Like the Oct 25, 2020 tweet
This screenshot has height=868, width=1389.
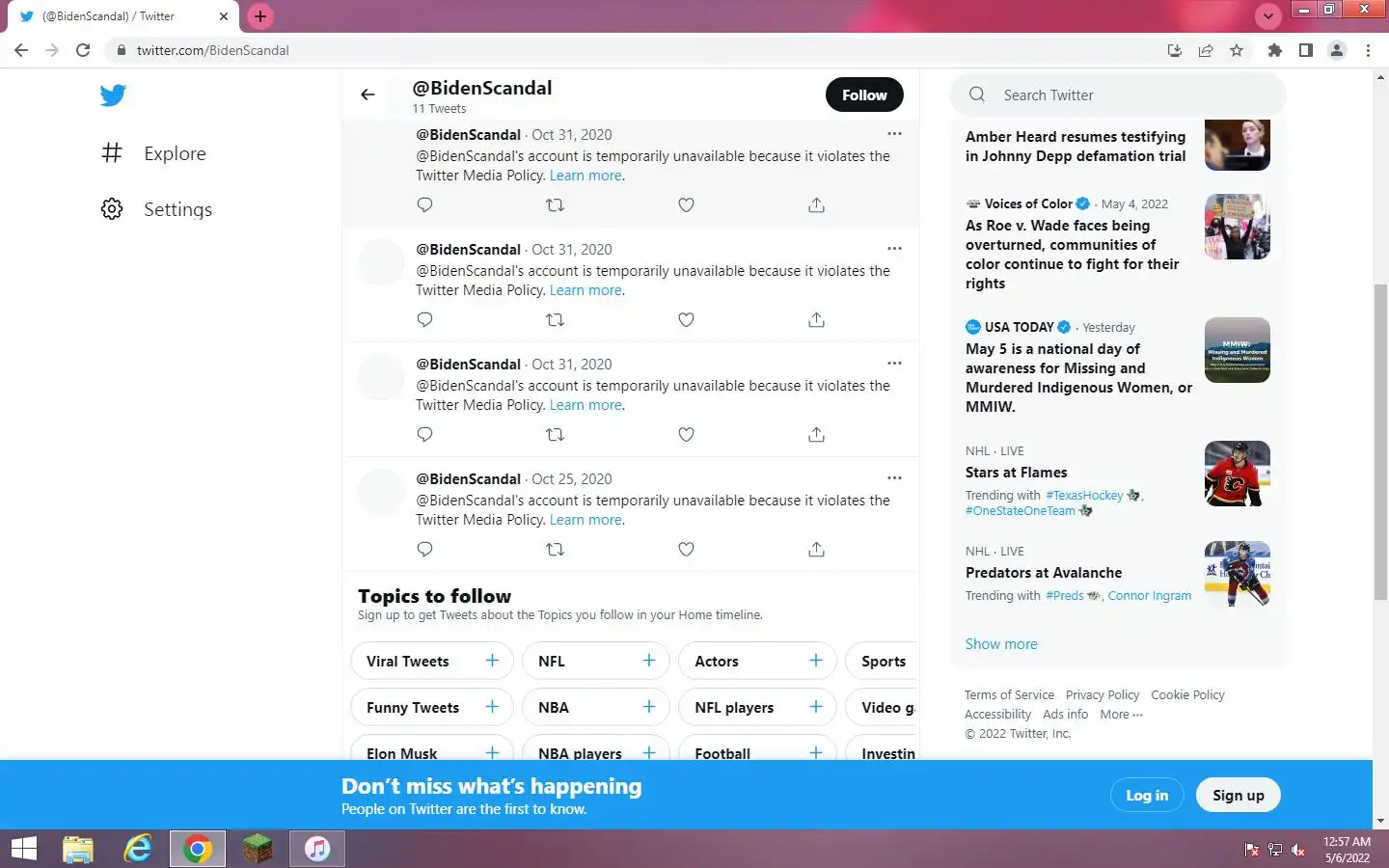coord(686,549)
